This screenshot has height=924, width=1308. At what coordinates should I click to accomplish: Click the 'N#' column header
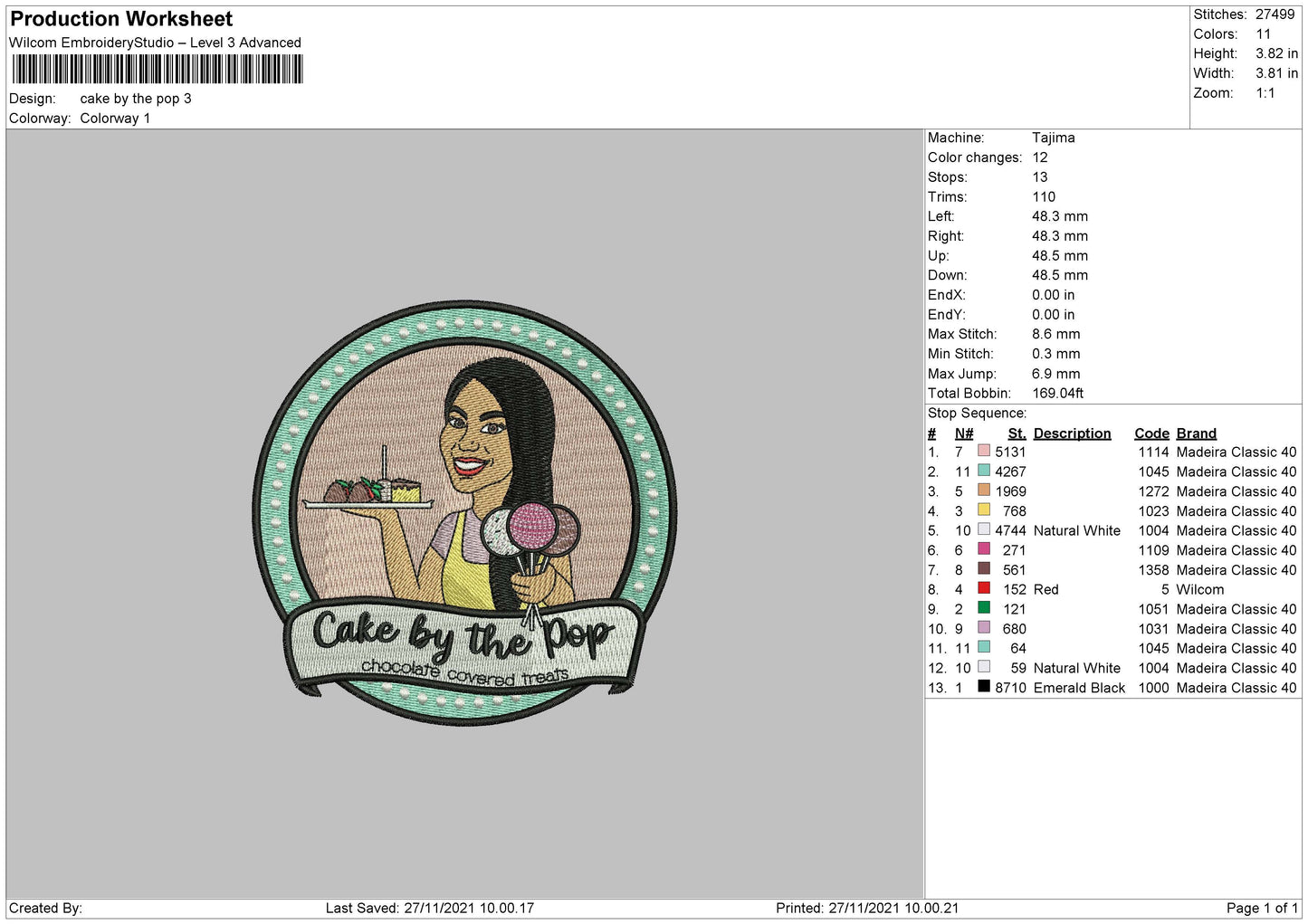coord(964,433)
